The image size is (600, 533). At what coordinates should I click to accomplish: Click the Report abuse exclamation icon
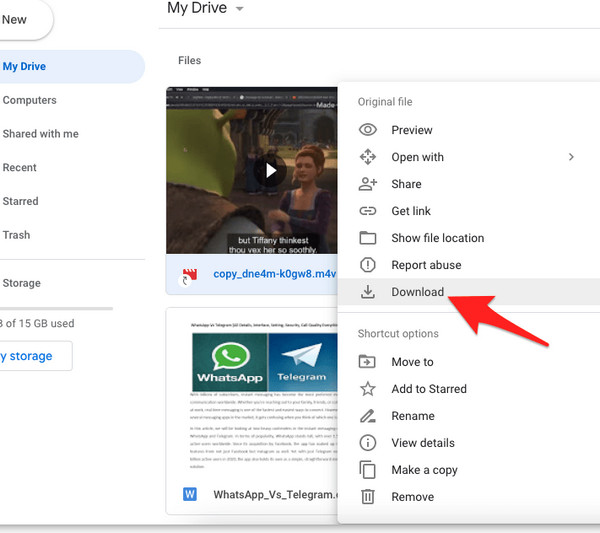tap(368, 265)
